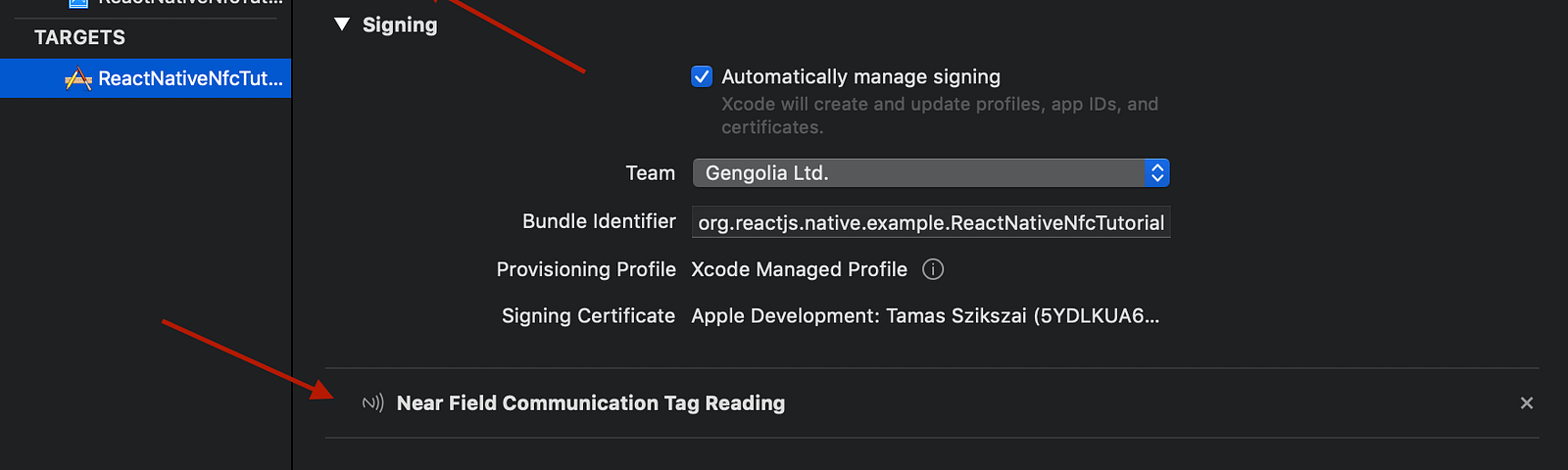Toggle the Automatically manage signing checkbox
Viewport: 1568px width, 470px height.
pos(702,76)
